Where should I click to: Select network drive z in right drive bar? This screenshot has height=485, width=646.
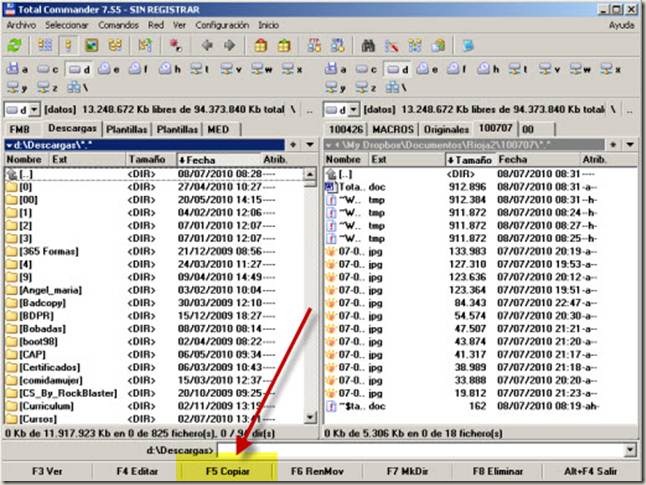tap(366, 87)
